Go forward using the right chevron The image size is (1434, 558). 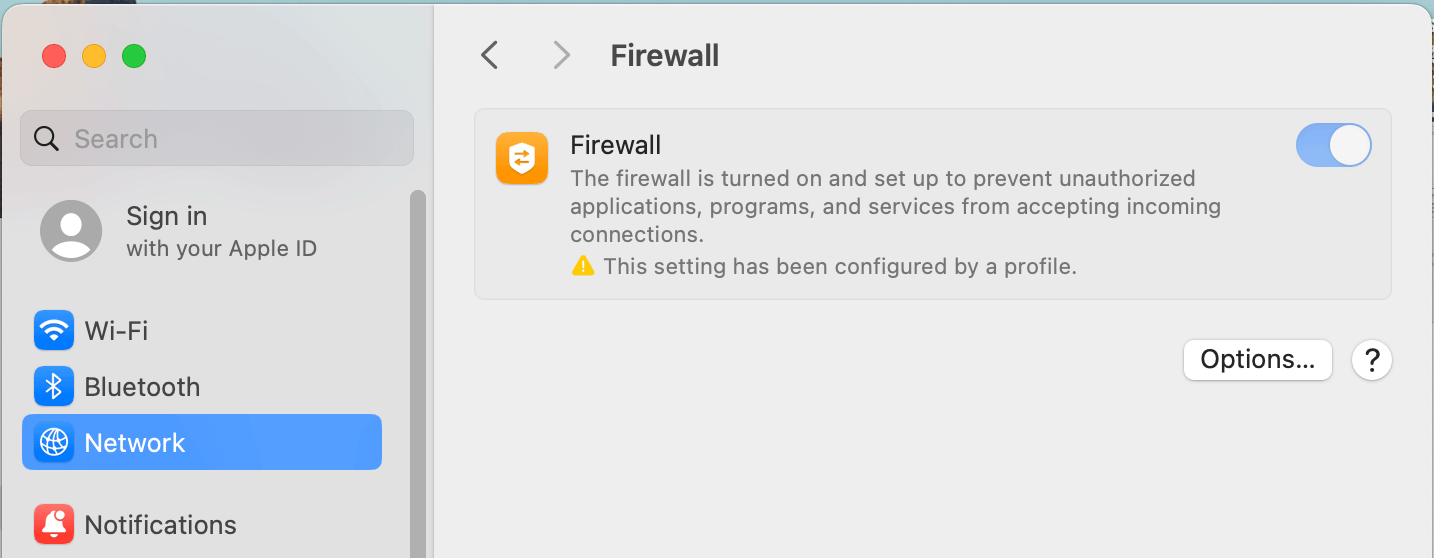point(562,55)
